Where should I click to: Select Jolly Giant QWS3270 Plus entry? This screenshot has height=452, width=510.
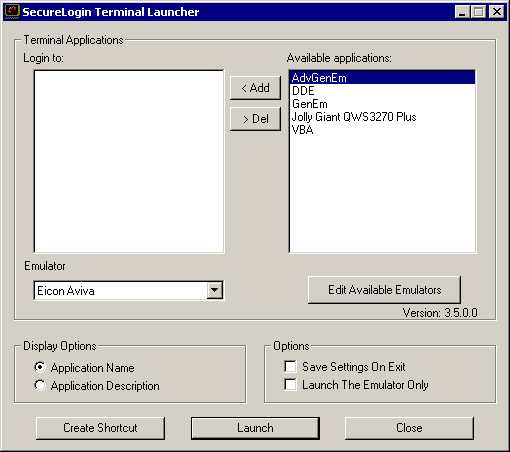382,117
